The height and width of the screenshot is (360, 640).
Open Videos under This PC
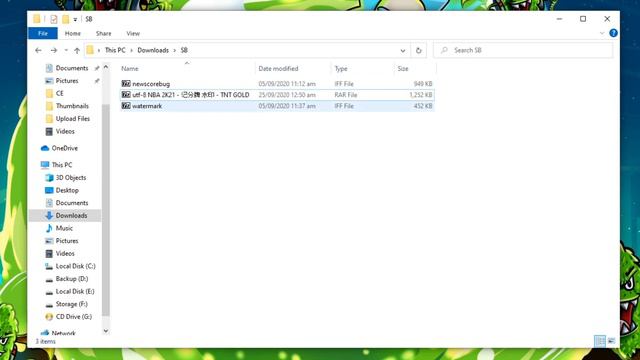[x=65, y=253]
